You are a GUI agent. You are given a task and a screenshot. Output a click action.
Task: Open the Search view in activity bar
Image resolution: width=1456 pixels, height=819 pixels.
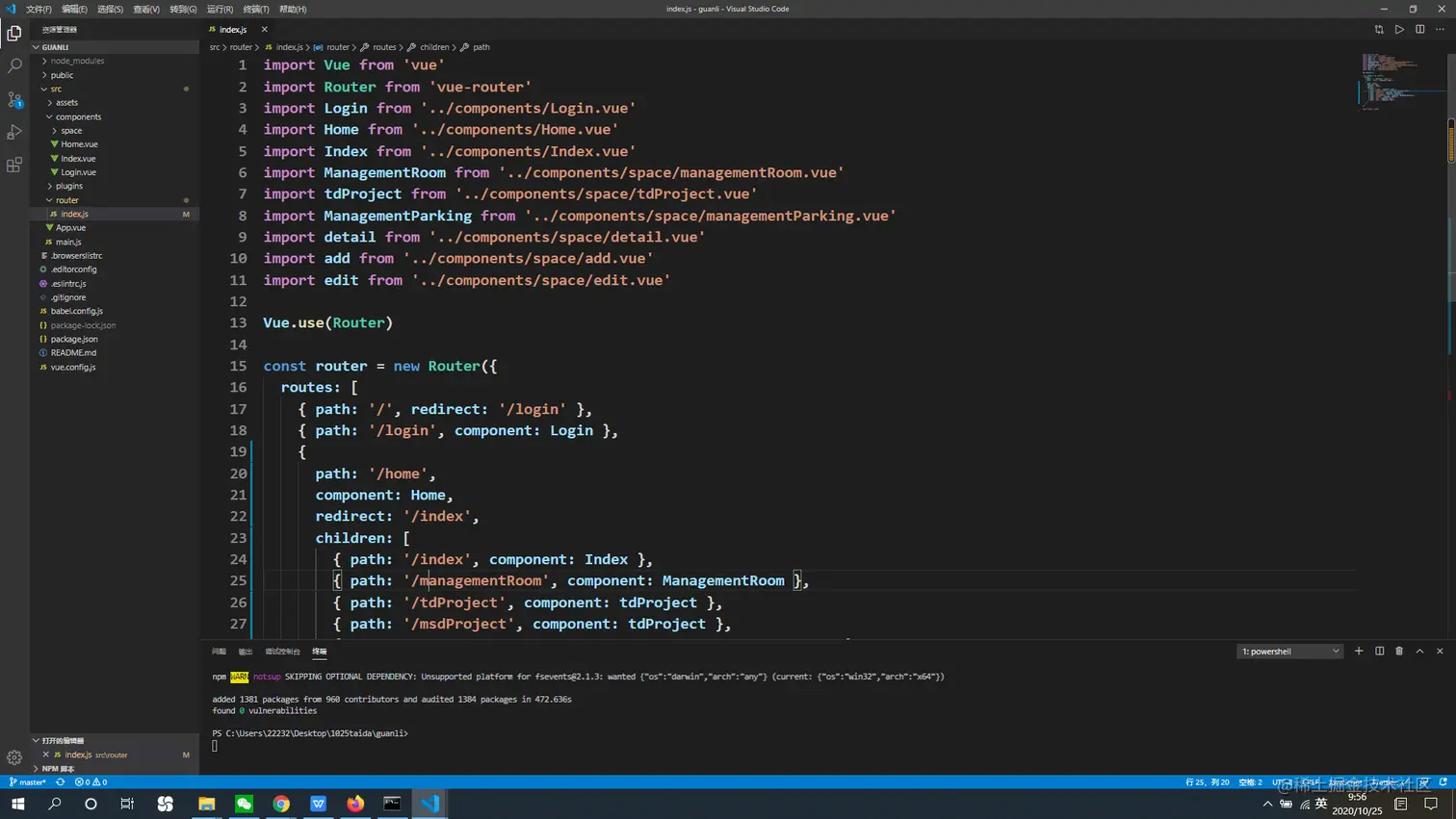click(14, 66)
